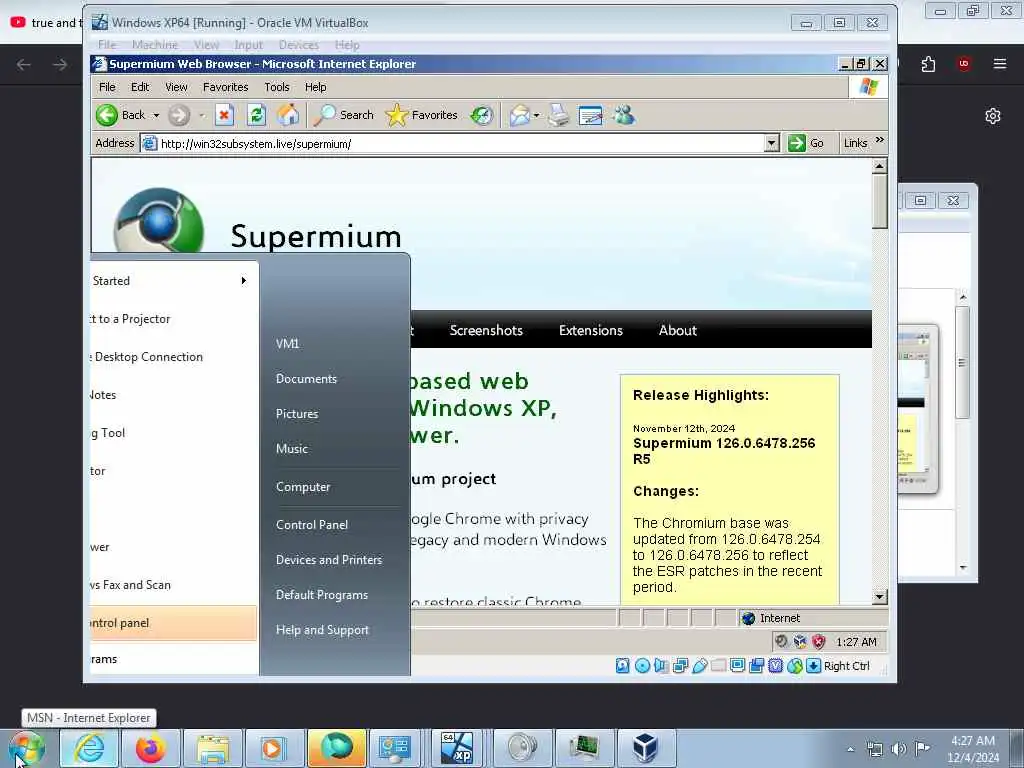
Task: Open Computer in Start menu
Action: coord(303,487)
